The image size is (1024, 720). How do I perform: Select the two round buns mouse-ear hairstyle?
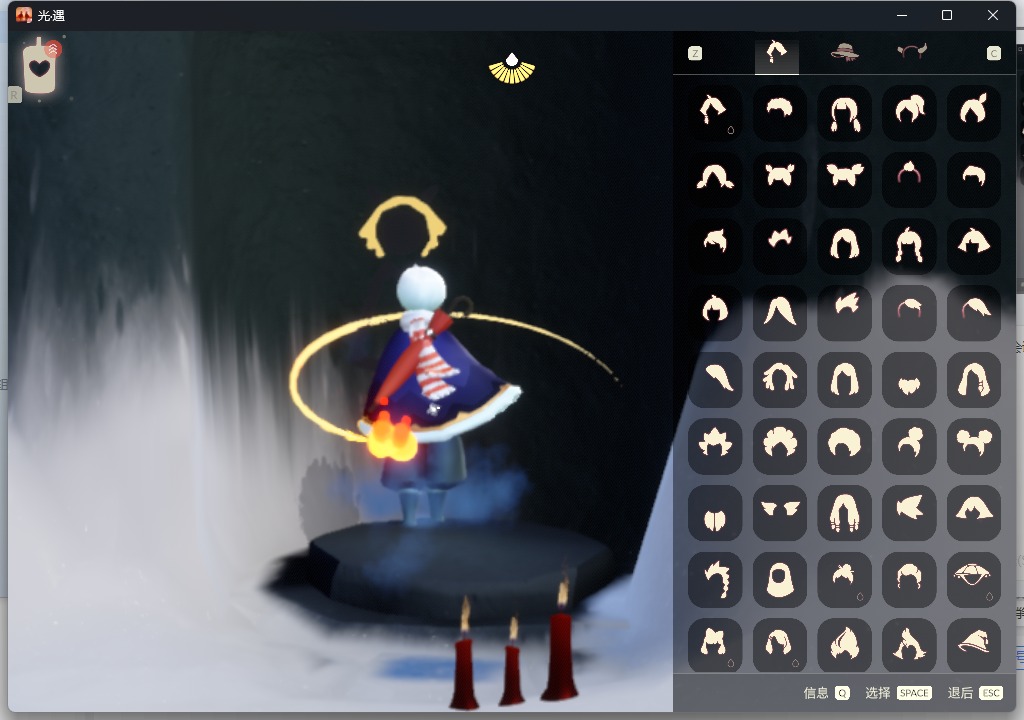pyautogui.click(x=973, y=446)
